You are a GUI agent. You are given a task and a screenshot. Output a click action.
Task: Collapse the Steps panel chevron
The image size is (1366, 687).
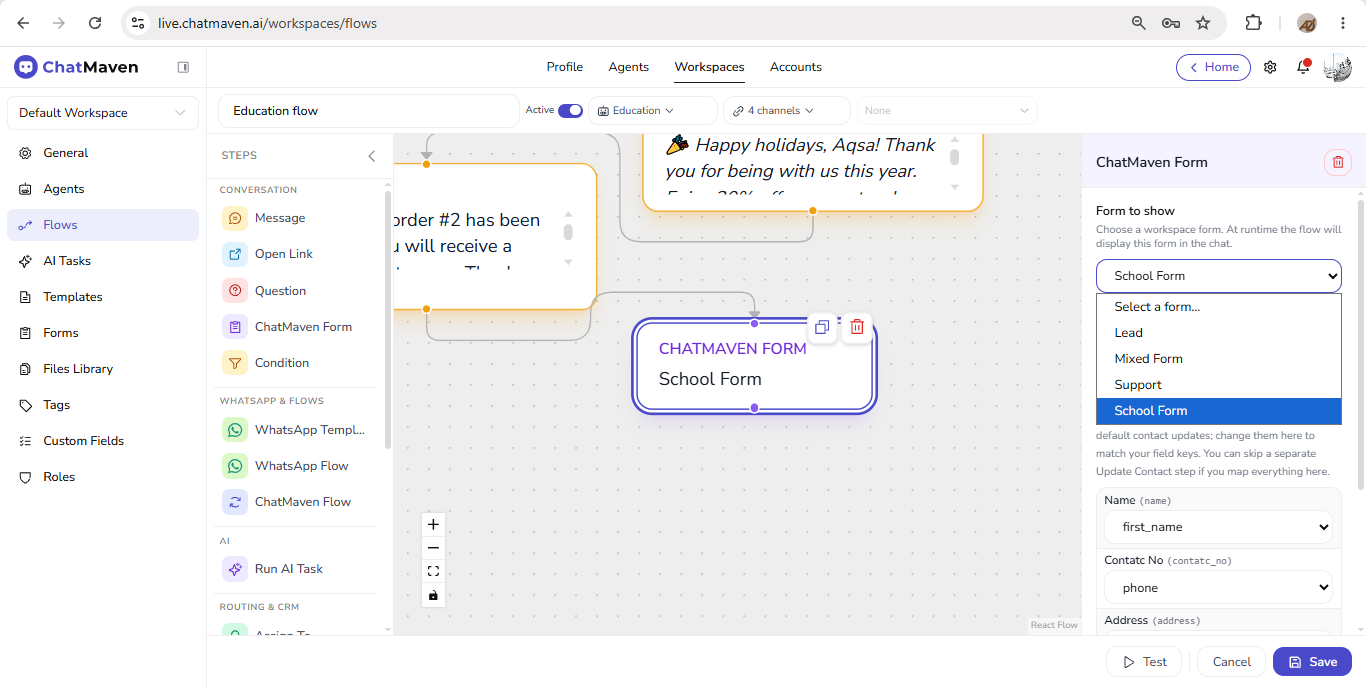coord(372,156)
